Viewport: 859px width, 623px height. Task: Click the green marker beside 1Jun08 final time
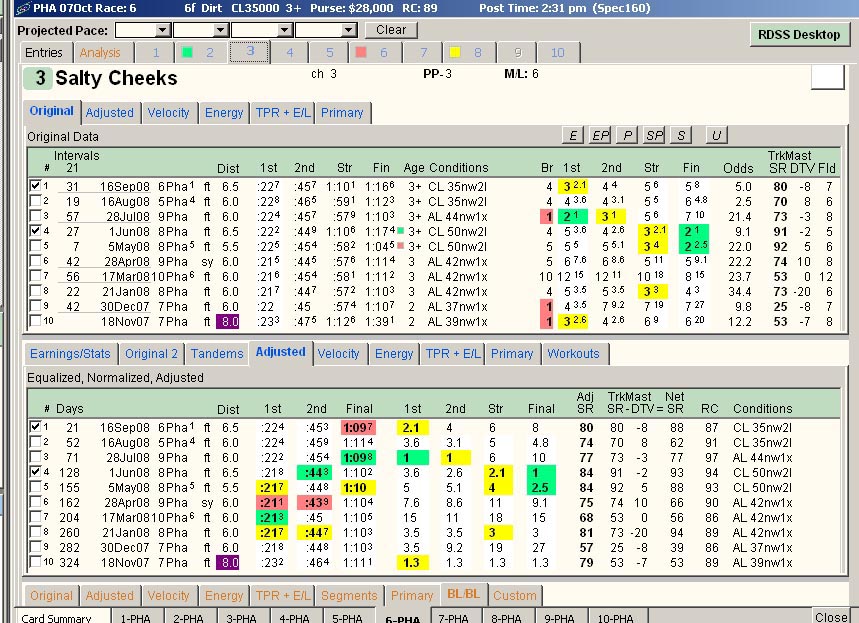coord(400,231)
